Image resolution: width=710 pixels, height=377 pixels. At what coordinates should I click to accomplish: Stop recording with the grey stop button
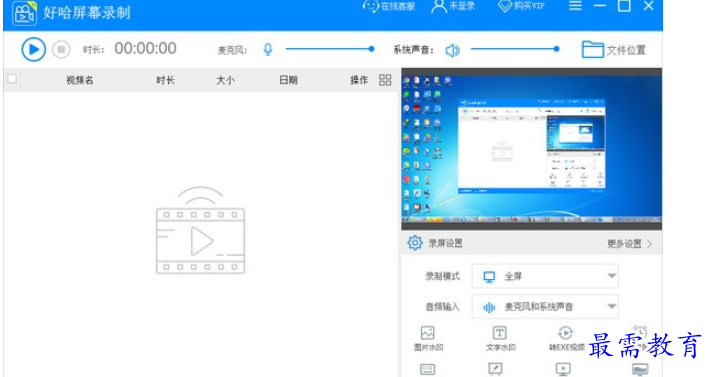tap(61, 49)
